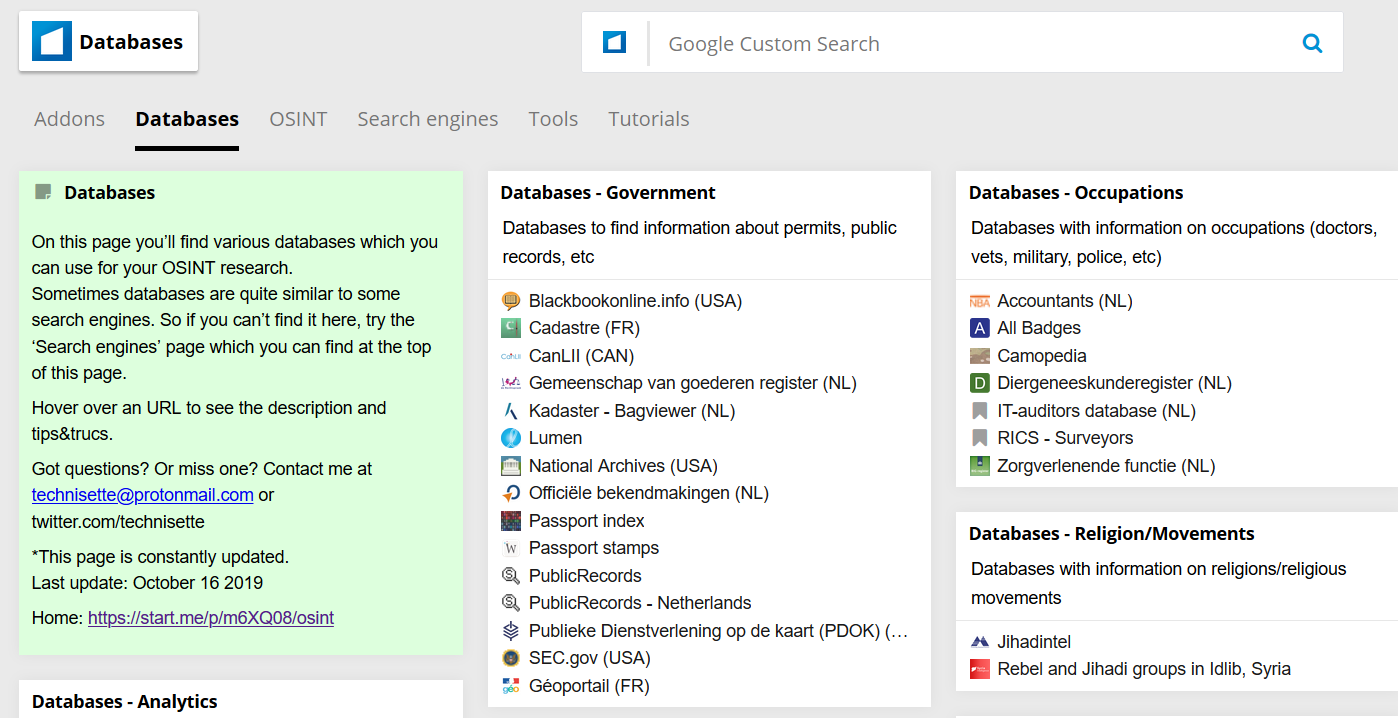1398x718 pixels.
Task: Click the Databases - Analytics widget title
Action: [125, 702]
